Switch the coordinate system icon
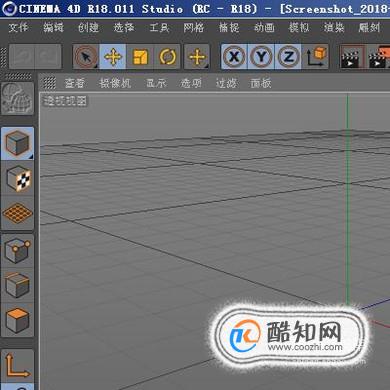 315,57
